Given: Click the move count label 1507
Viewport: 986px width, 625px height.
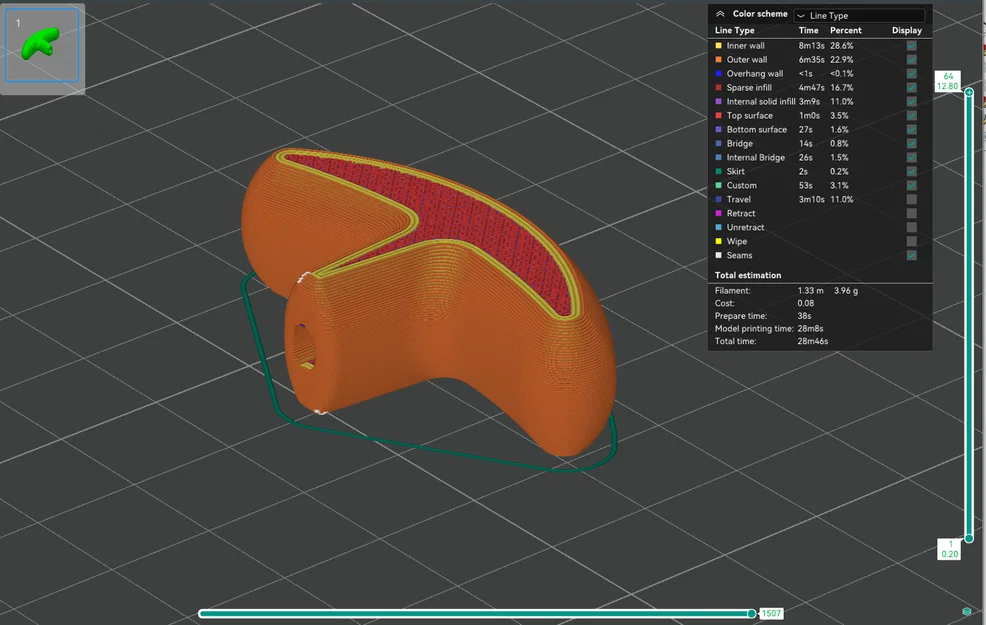Looking at the screenshot, I should pyautogui.click(x=772, y=613).
